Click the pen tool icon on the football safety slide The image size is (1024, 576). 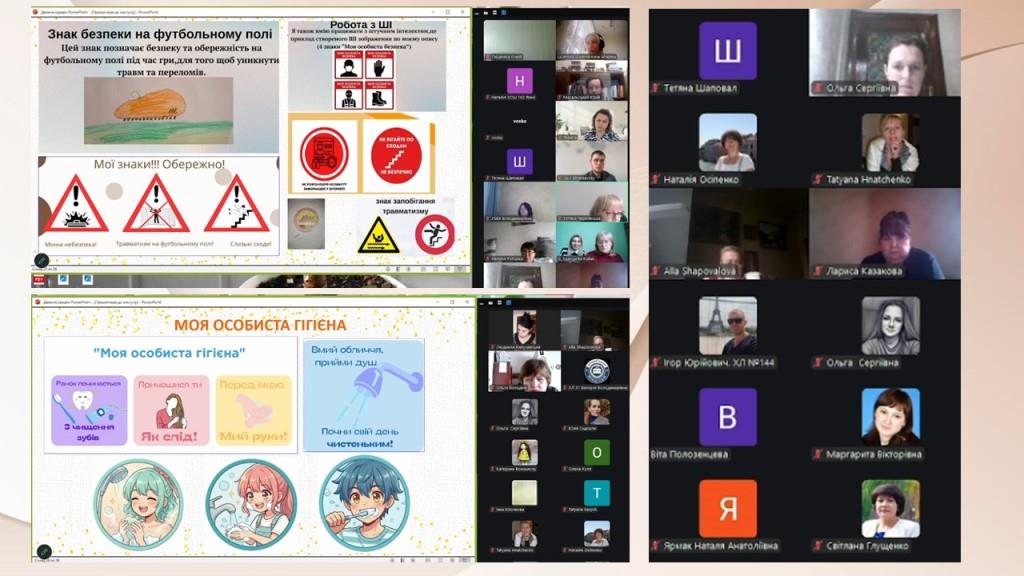pos(42,261)
